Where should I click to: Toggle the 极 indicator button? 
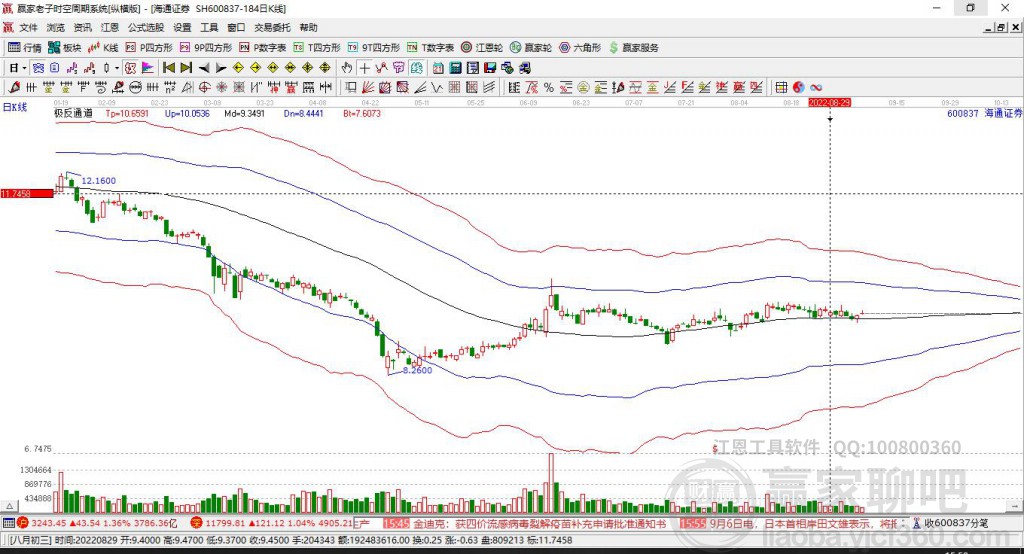(131, 68)
